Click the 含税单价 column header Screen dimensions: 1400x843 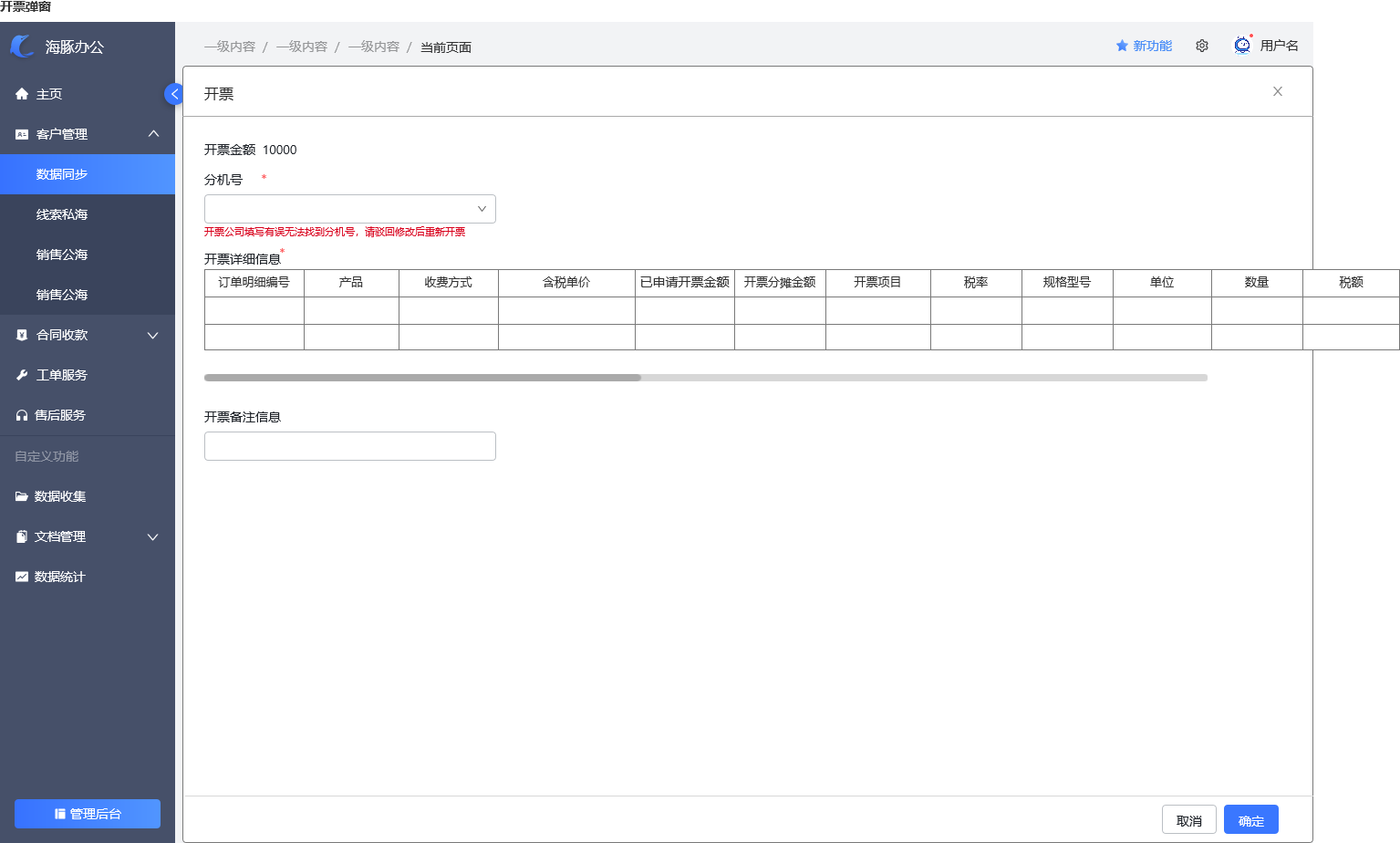click(566, 283)
